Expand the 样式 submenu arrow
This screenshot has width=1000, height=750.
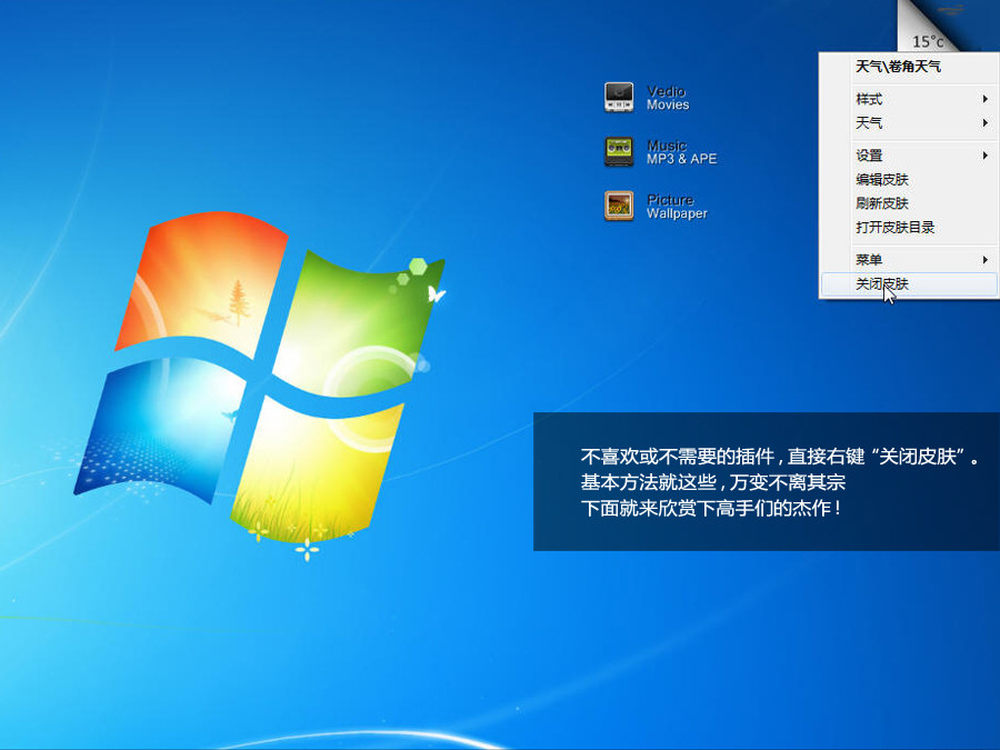pos(985,99)
